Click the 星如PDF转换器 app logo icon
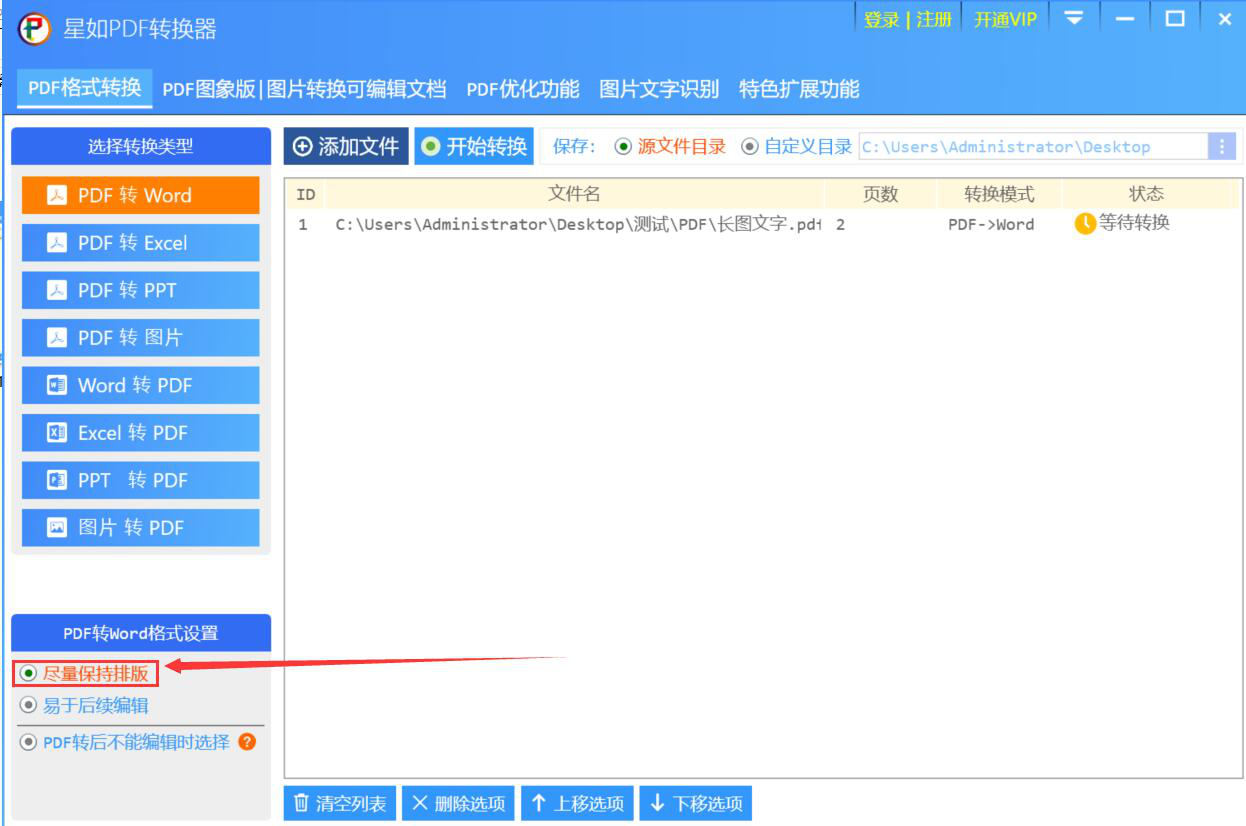The image size is (1246, 826). 34,28
